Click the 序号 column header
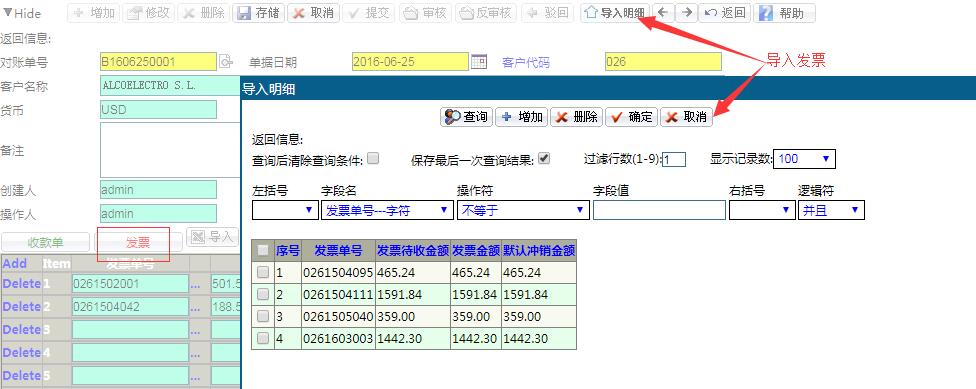Screen dimensions: 976x389 click(288, 251)
